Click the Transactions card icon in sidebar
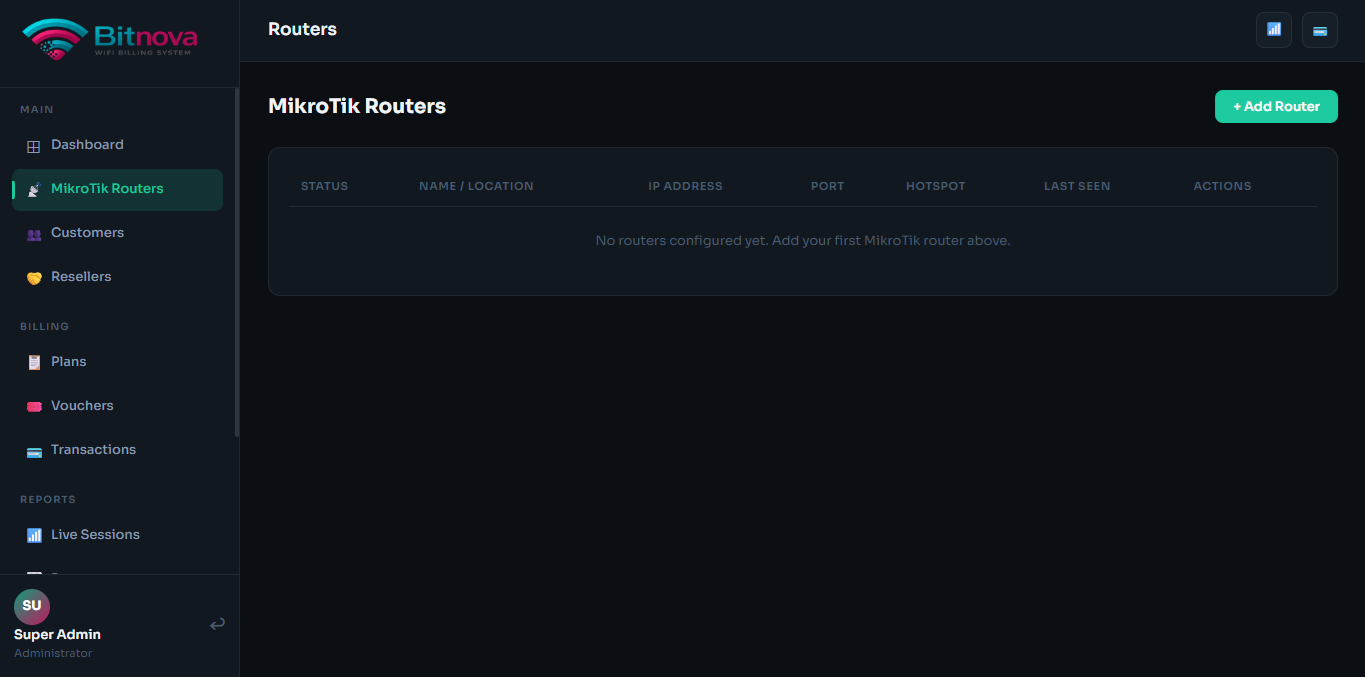This screenshot has width=1365, height=677. coord(33,451)
